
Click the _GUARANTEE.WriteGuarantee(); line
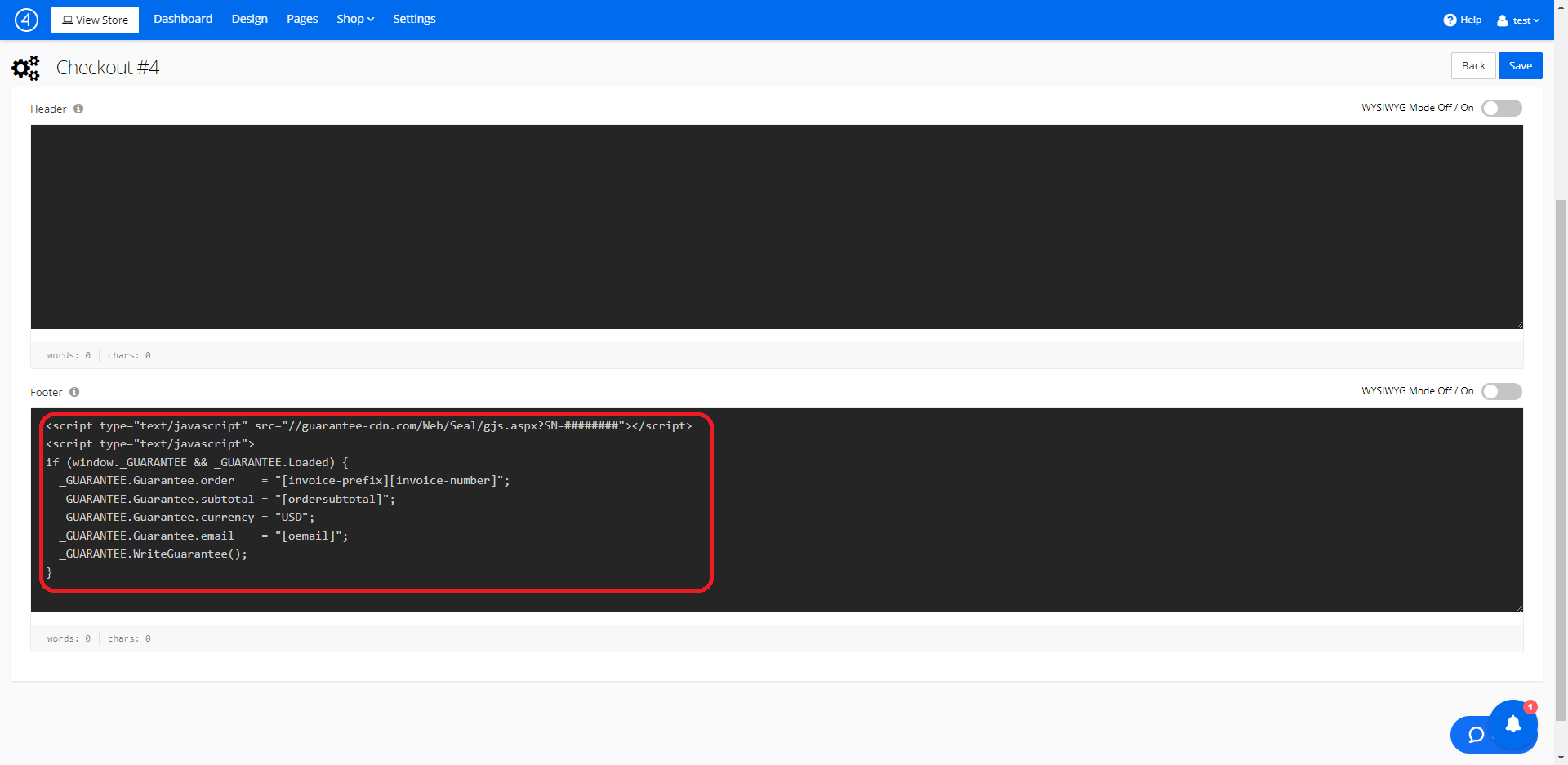coord(153,554)
